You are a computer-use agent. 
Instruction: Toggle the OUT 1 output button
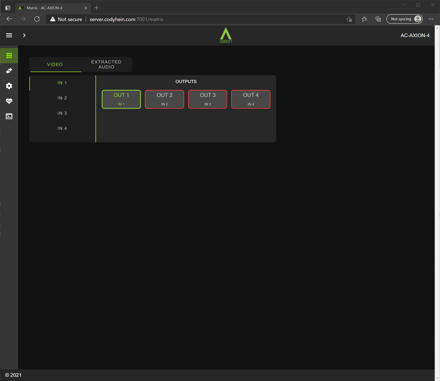pyautogui.click(x=121, y=99)
